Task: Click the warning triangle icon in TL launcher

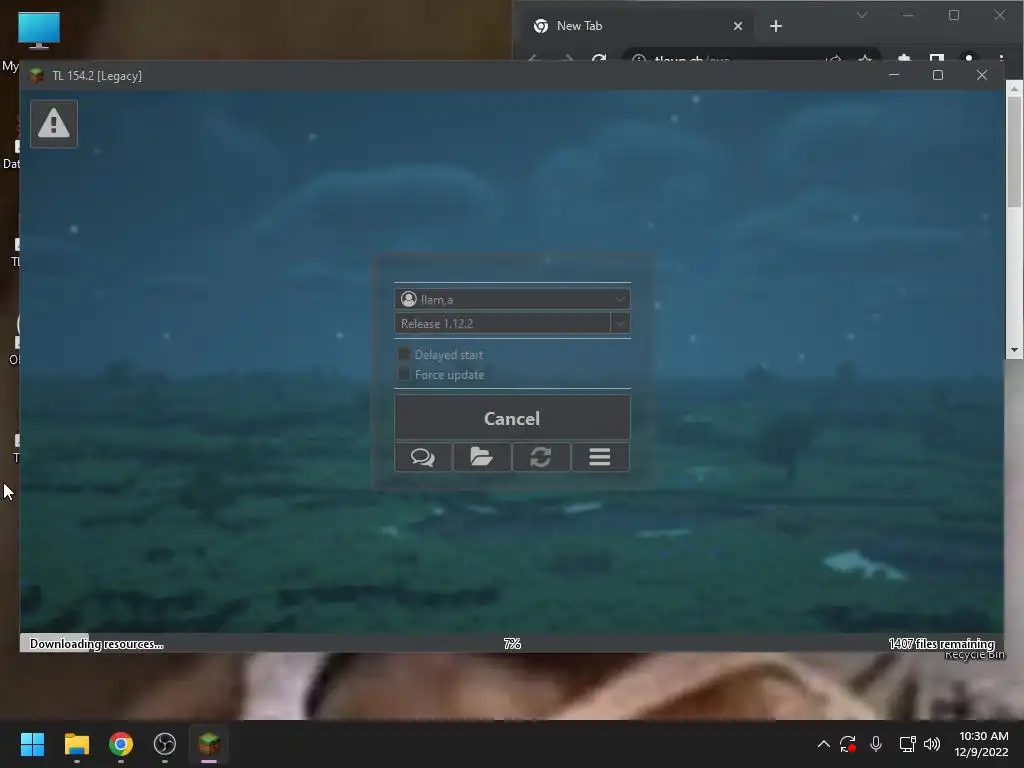Action: click(54, 123)
